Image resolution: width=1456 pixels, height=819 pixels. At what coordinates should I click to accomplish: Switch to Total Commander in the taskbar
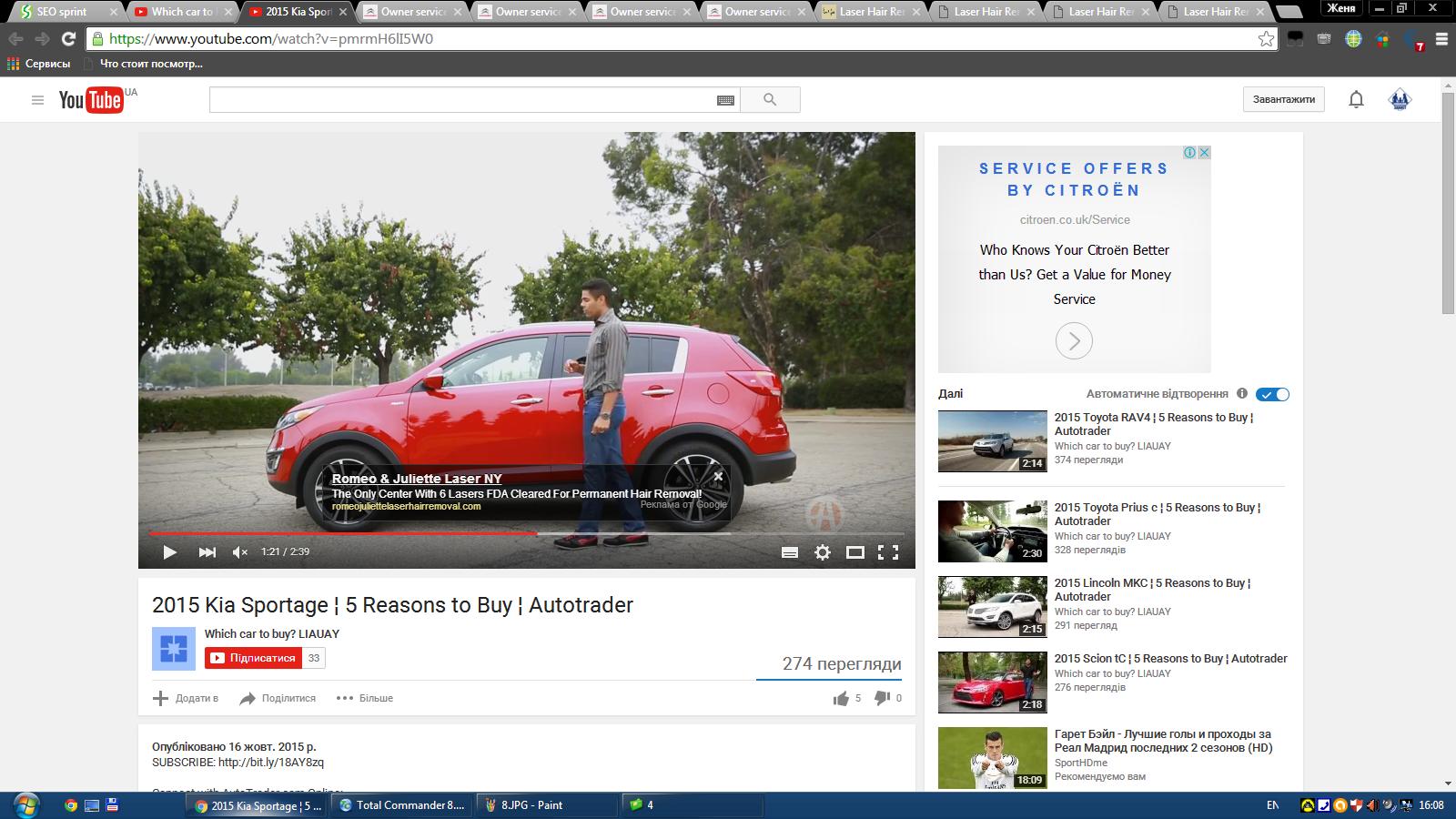click(401, 805)
